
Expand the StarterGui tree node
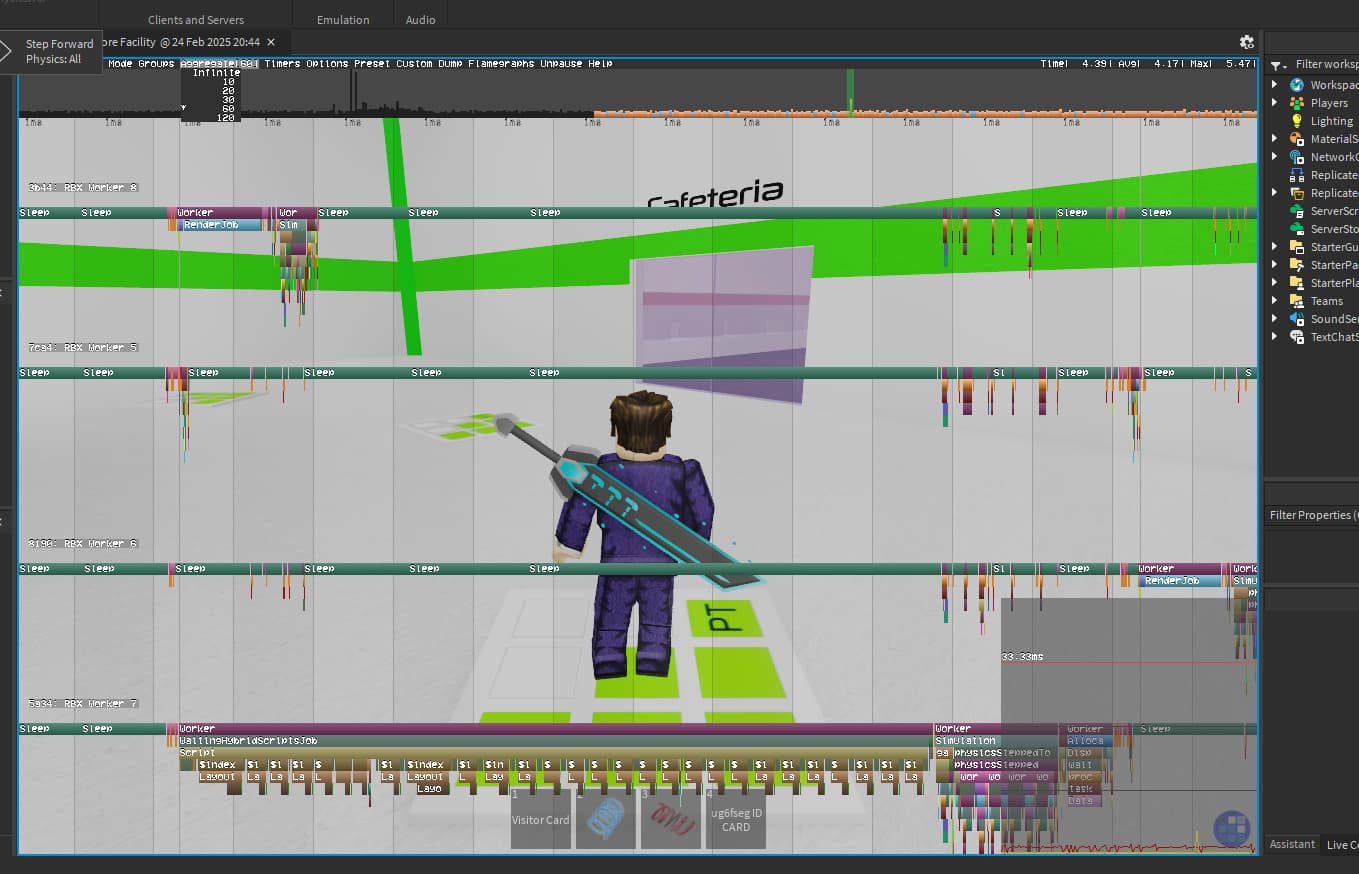click(x=1274, y=247)
